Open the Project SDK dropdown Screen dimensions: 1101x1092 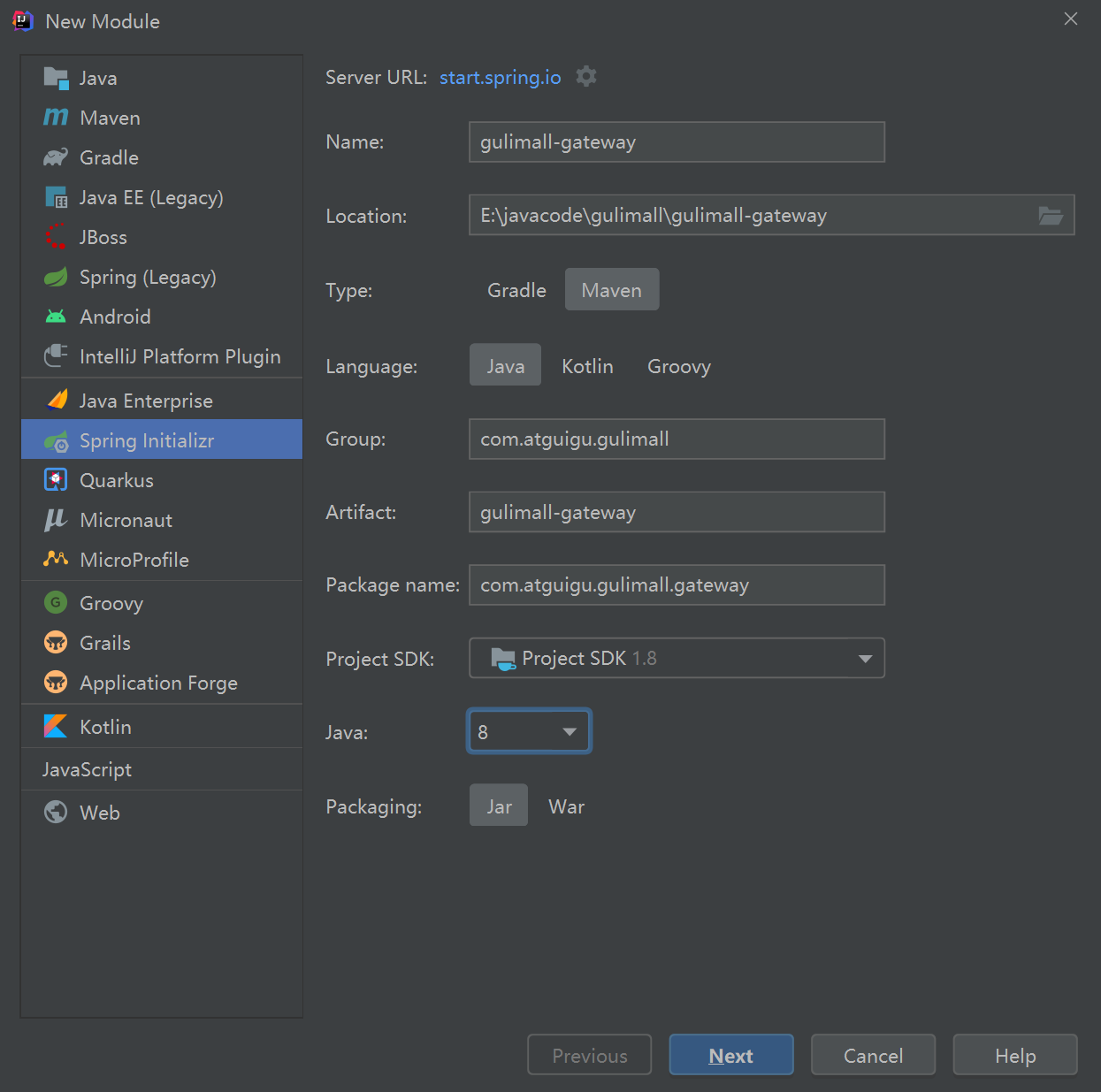click(x=677, y=658)
